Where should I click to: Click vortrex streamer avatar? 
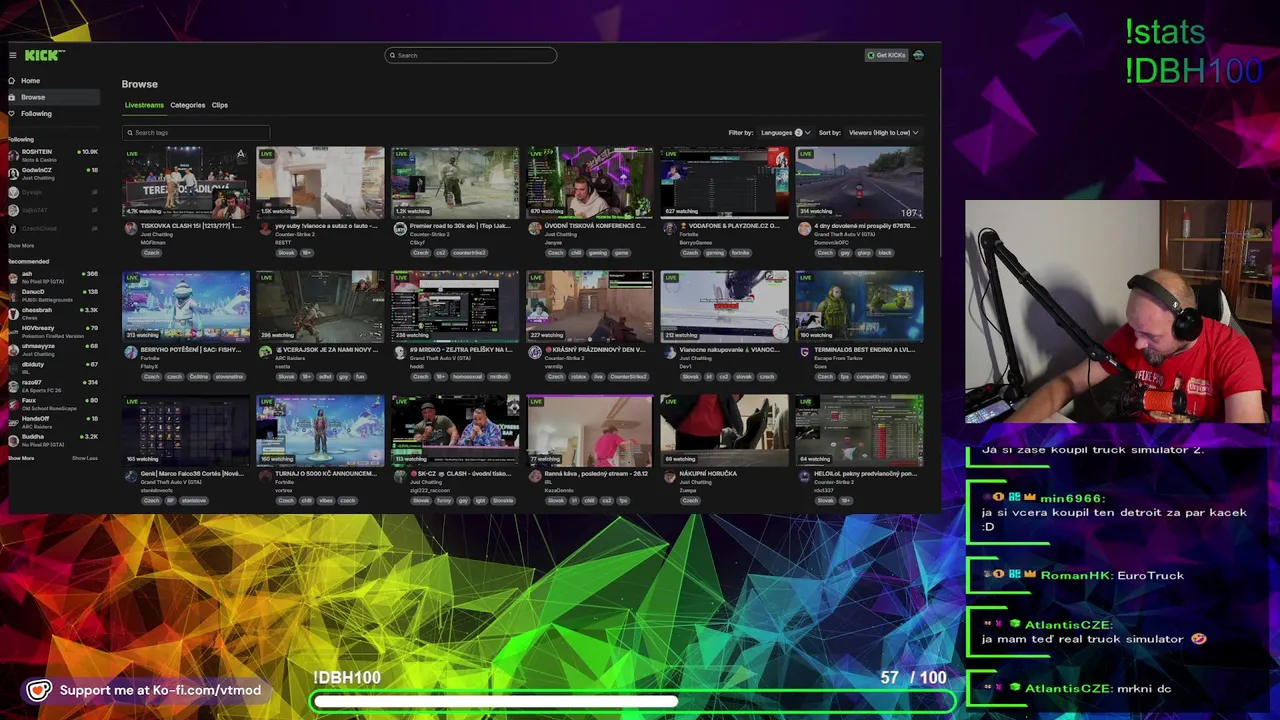pos(265,477)
